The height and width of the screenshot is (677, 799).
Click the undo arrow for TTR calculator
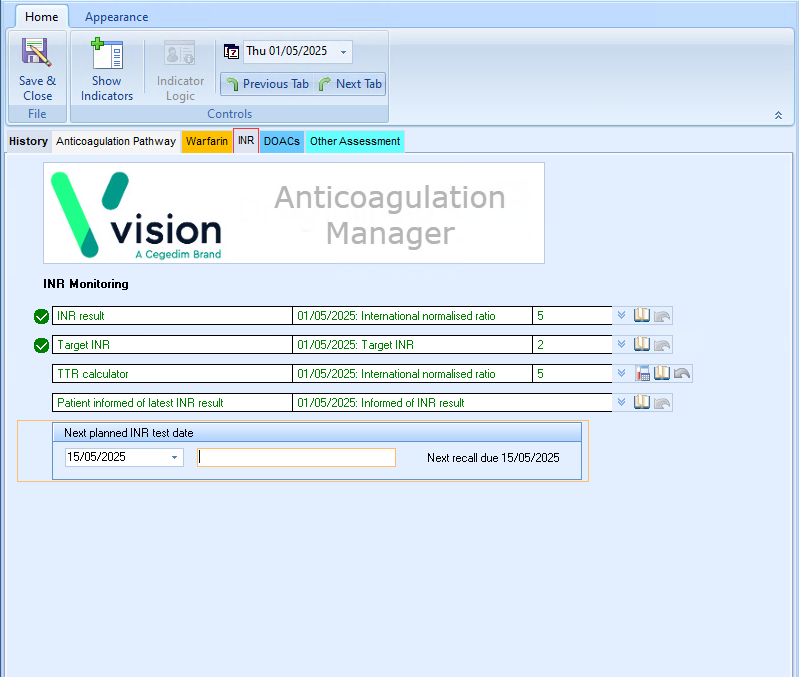point(682,373)
